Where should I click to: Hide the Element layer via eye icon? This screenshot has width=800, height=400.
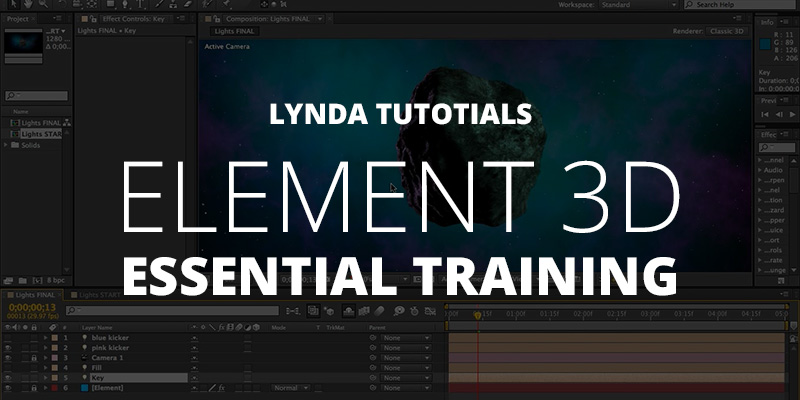8,388
